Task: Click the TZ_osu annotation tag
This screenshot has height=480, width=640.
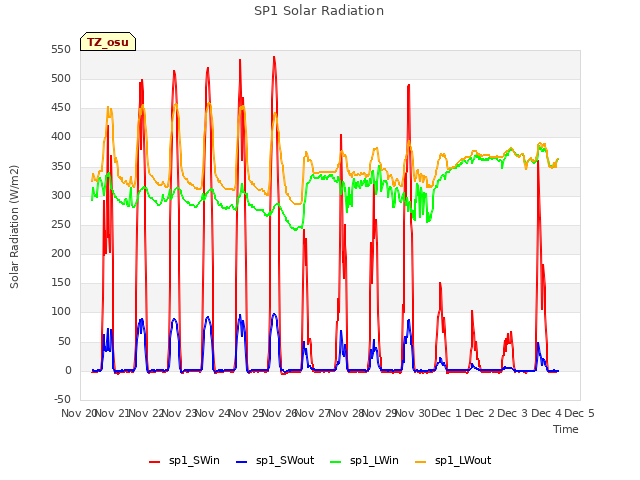Action: click(108, 42)
